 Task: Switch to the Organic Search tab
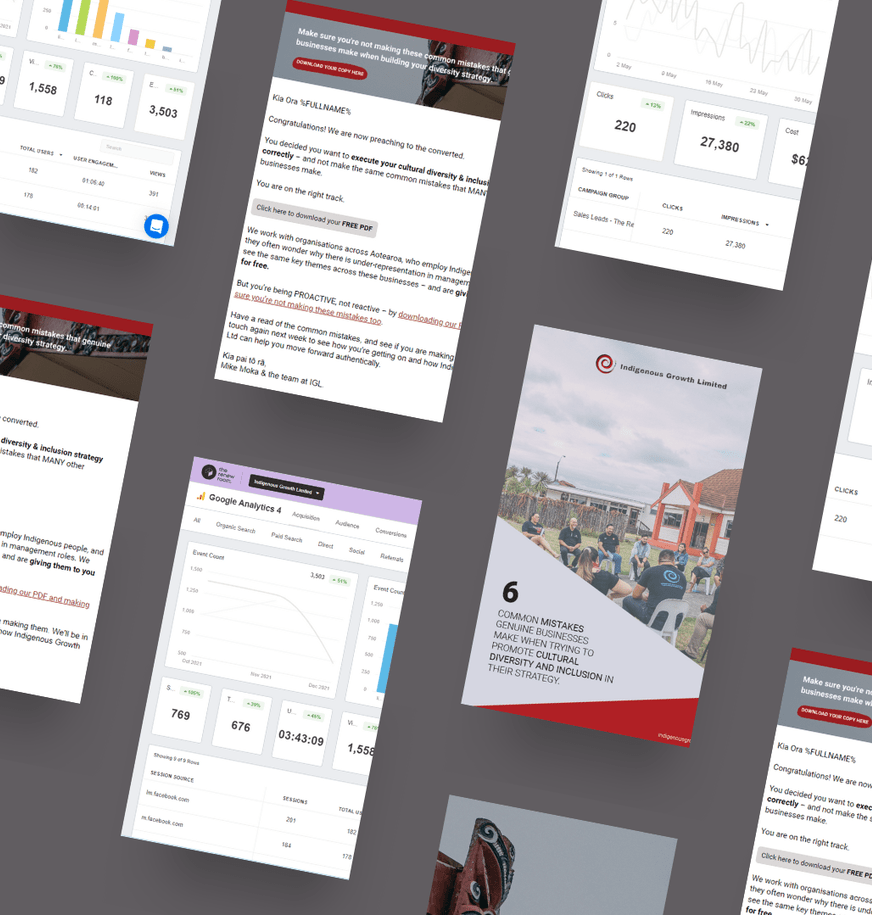tap(237, 526)
